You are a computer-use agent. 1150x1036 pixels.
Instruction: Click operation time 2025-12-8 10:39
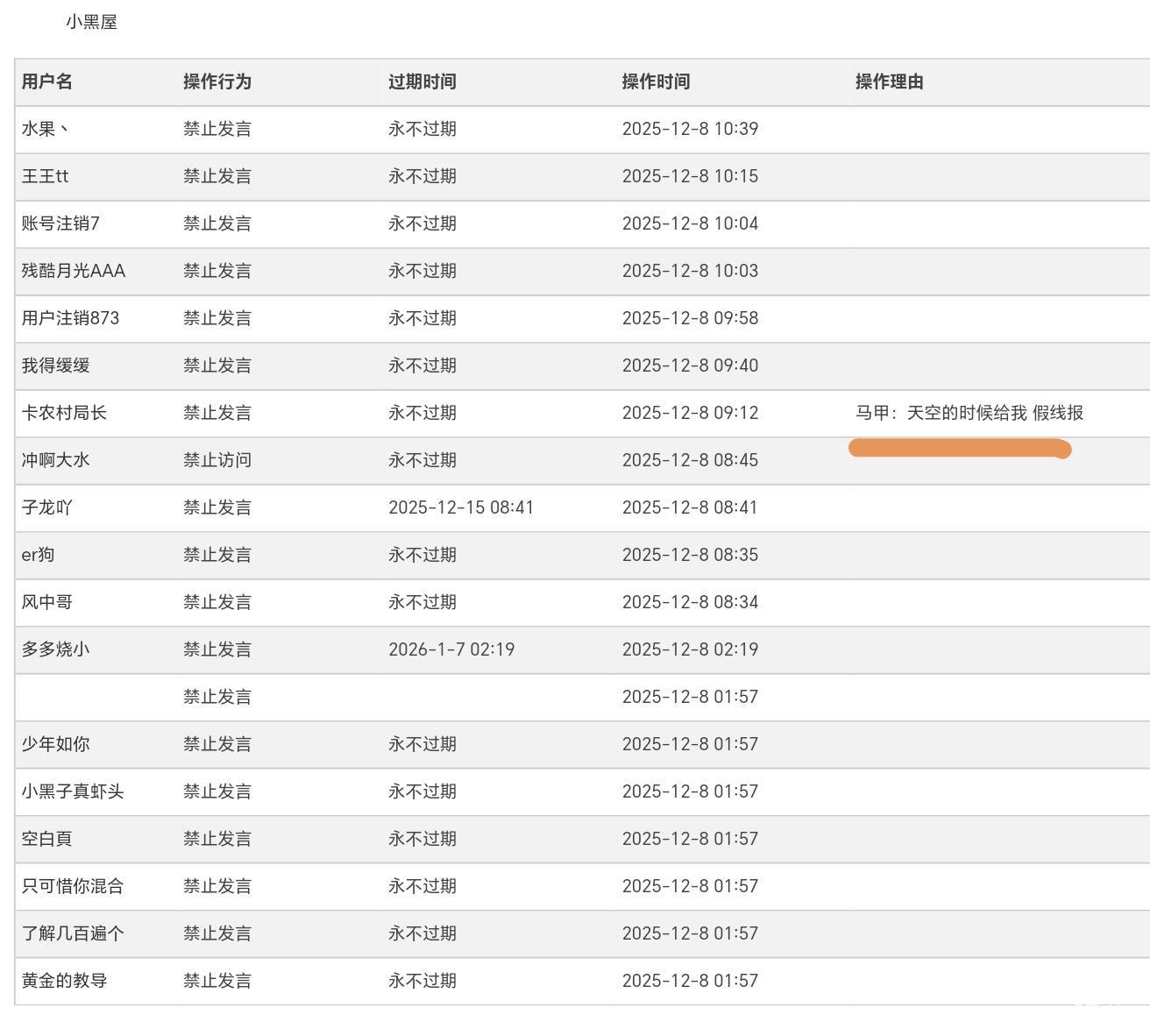coord(690,129)
